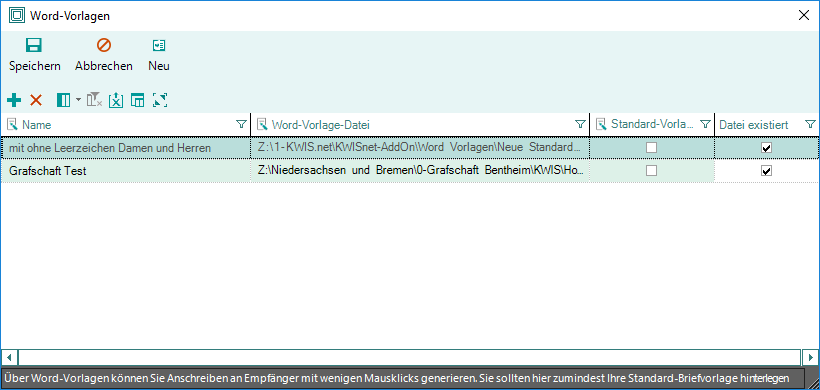Click the fit-to-size arrows icon

pyautogui.click(x=160, y=100)
